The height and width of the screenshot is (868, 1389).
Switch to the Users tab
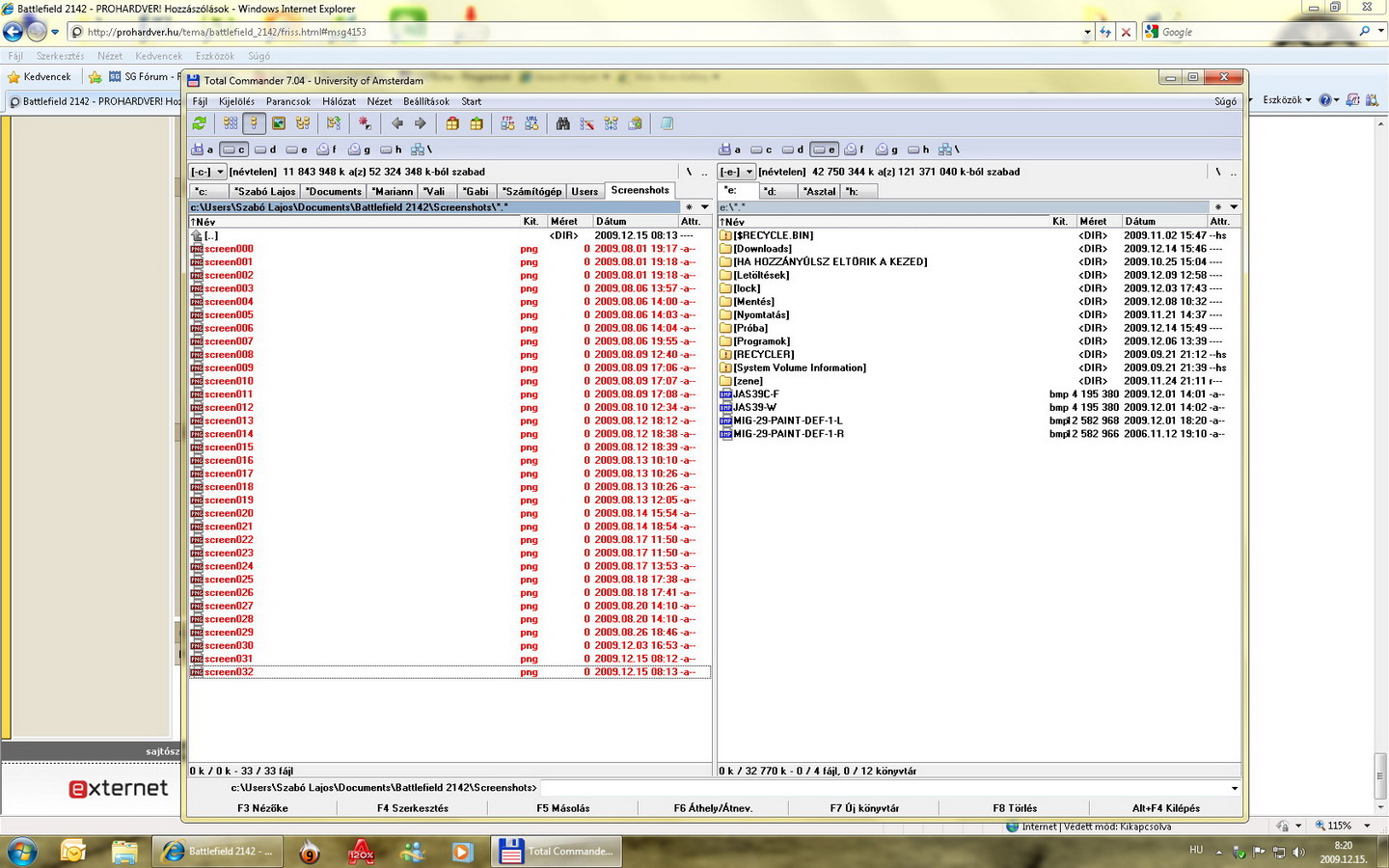(x=585, y=191)
